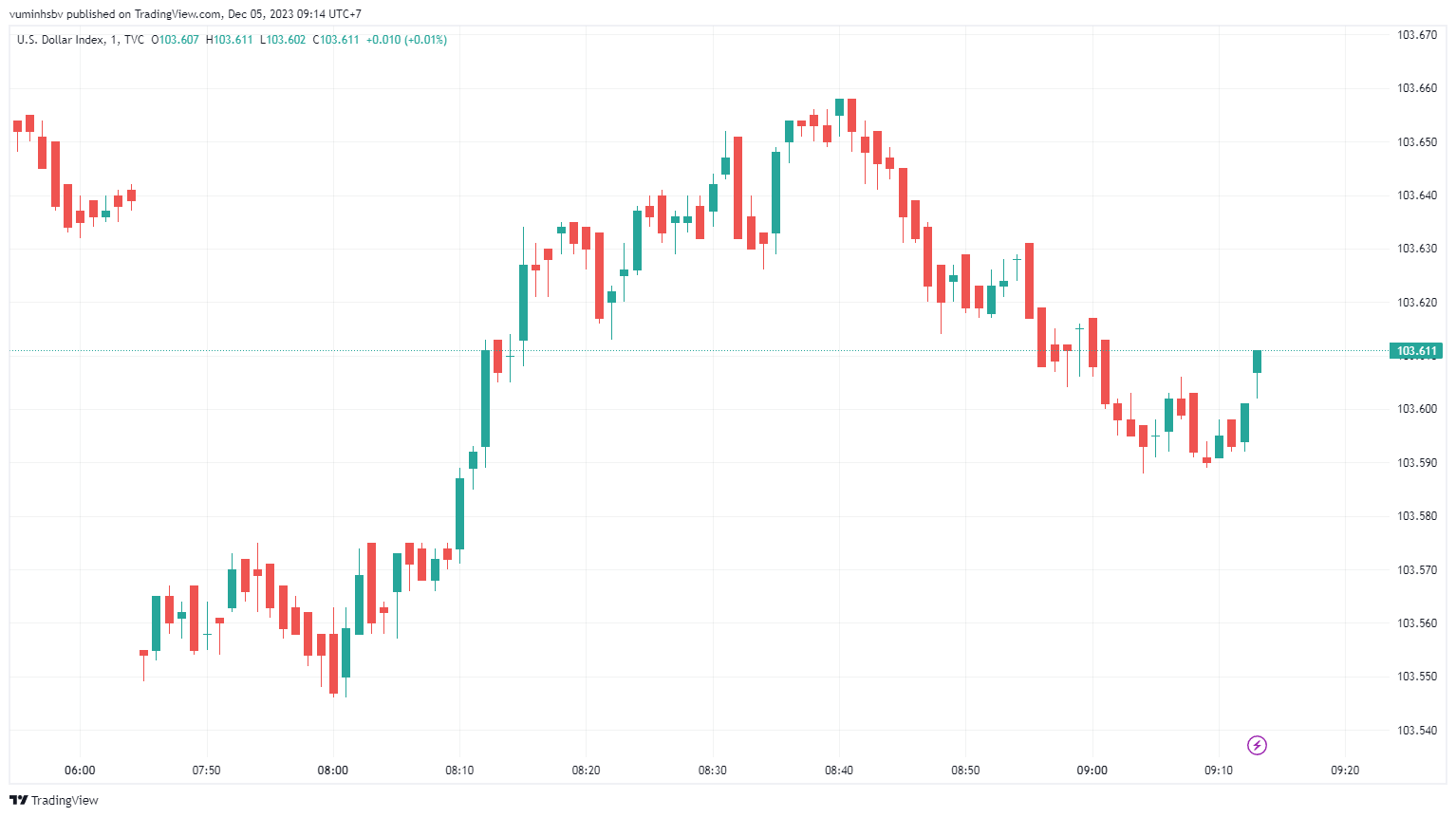
Task: Click the vuminhsbv published-on header text
Action: pyautogui.click(x=185, y=14)
